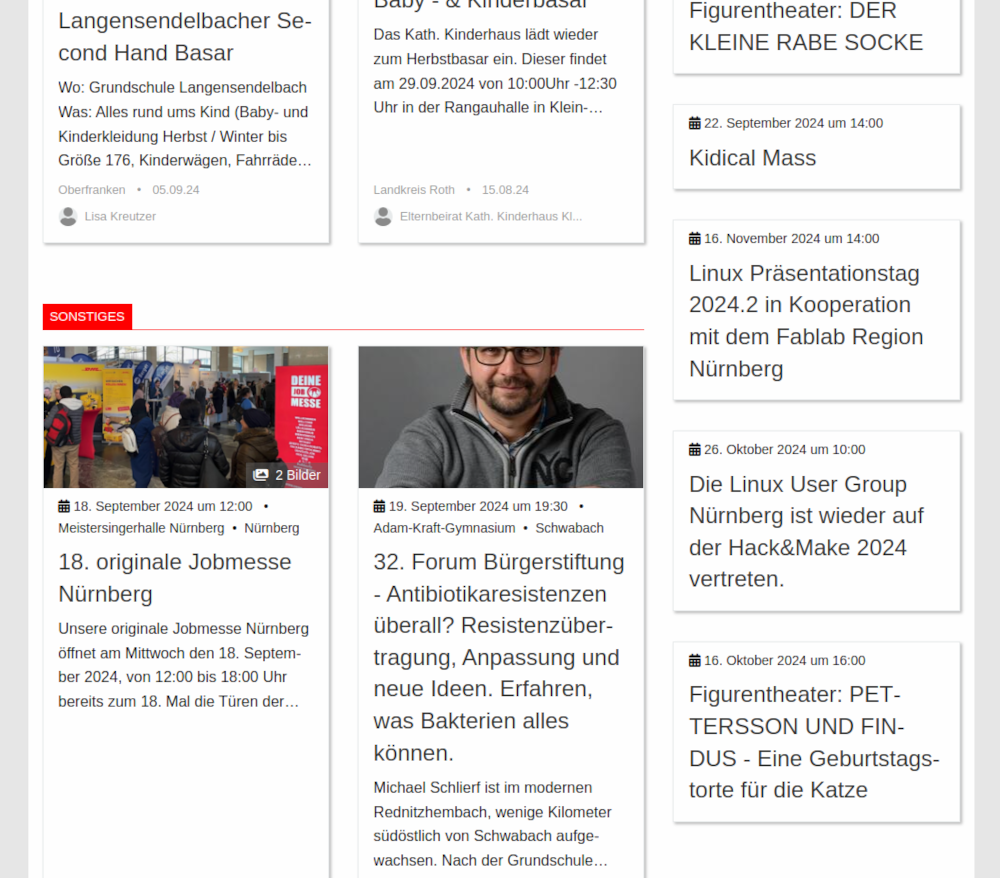The width and height of the screenshot is (1000, 878).
Task: Click calendar icon beside 16. Oktober 2024
Action: (695, 661)
